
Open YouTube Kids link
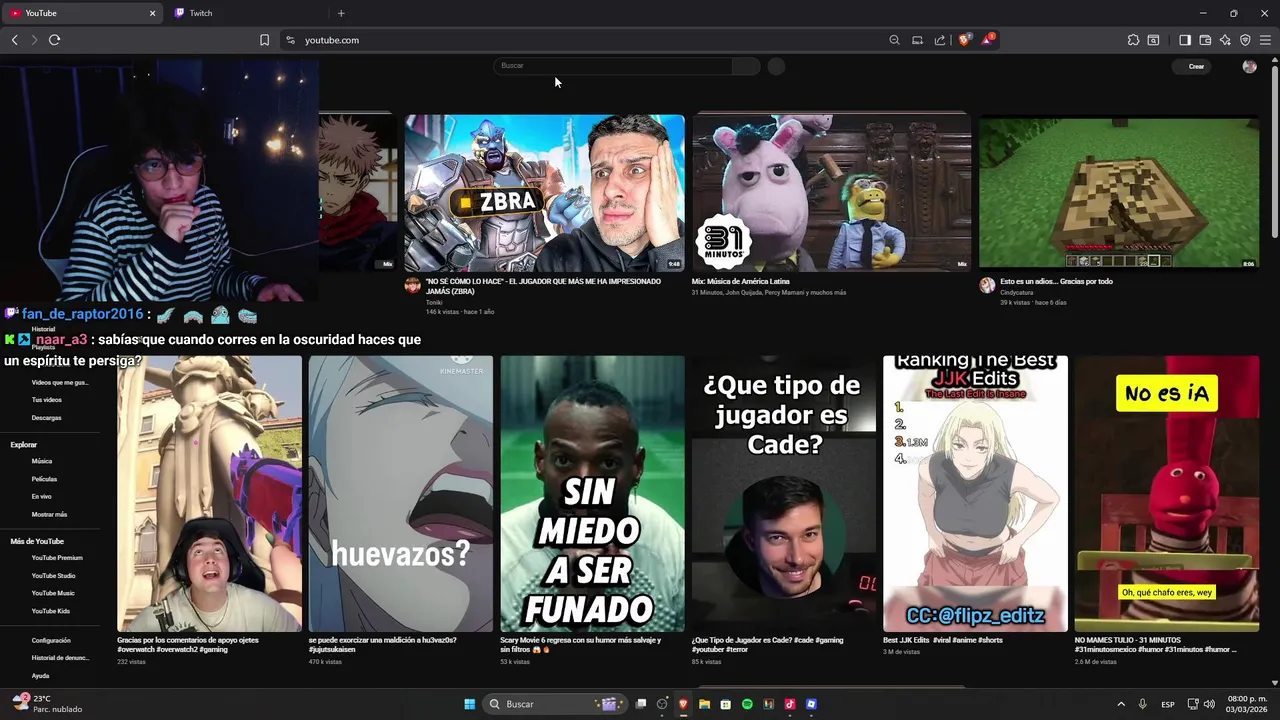tap(51, 611)
